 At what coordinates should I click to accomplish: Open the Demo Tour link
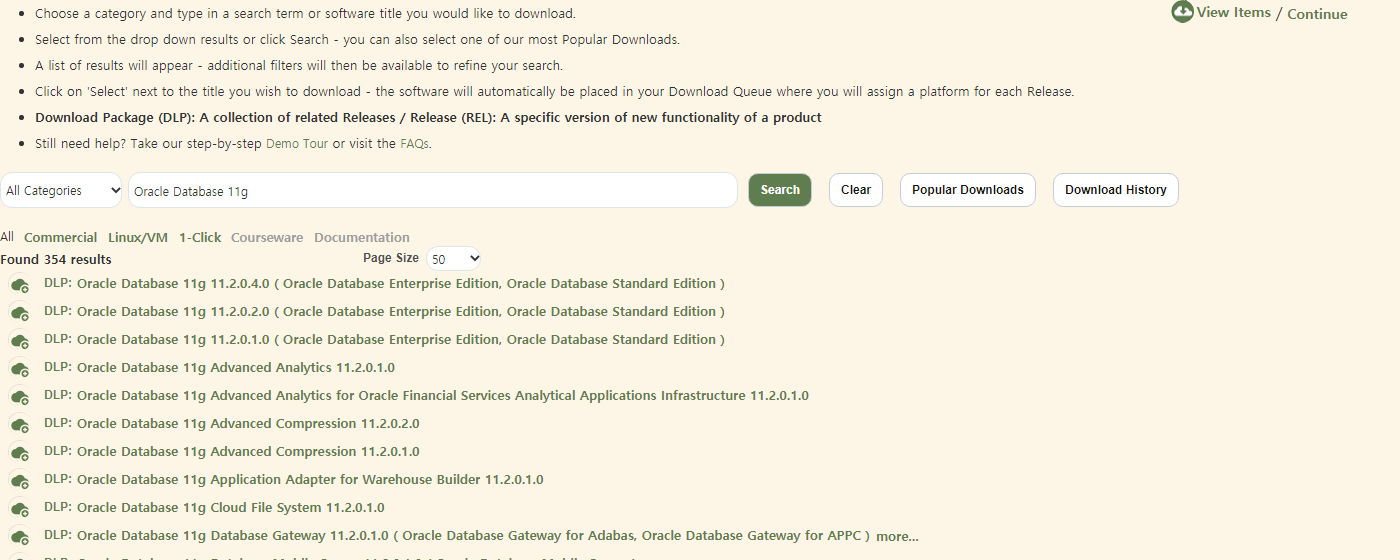pos(297,143)
